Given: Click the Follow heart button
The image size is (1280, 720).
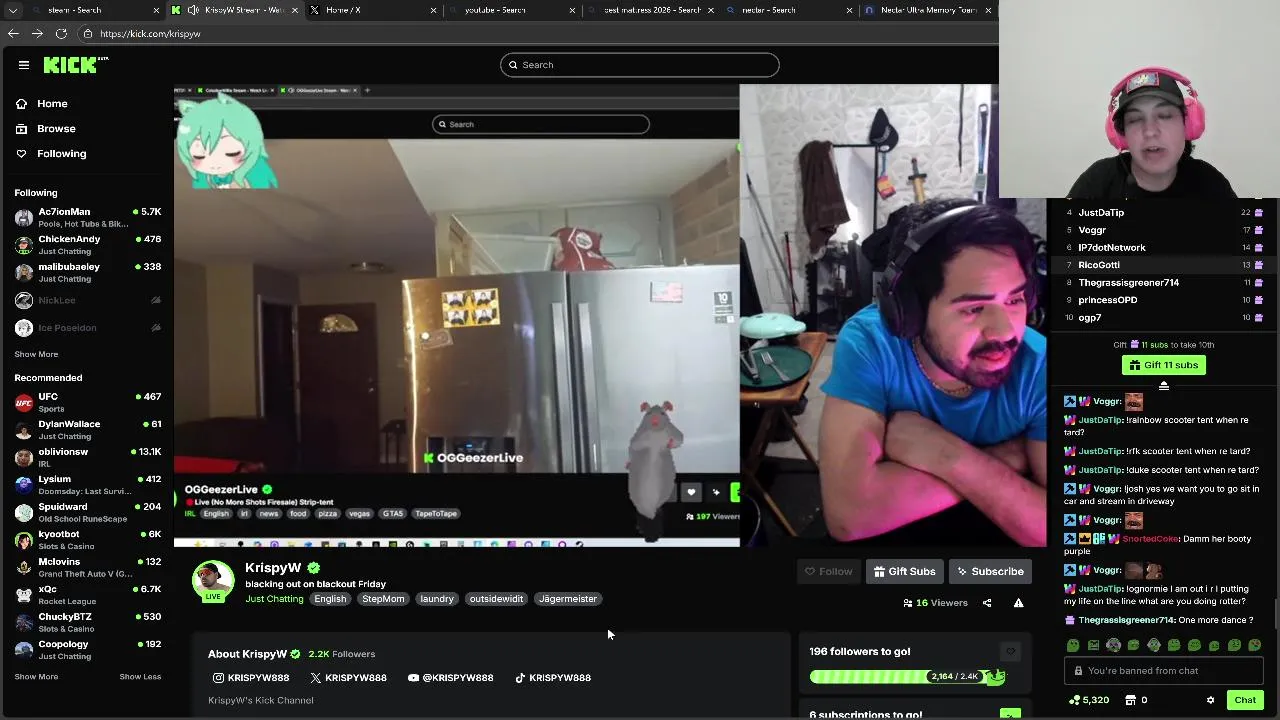Looking at the screenshot, I should [828, 572].
